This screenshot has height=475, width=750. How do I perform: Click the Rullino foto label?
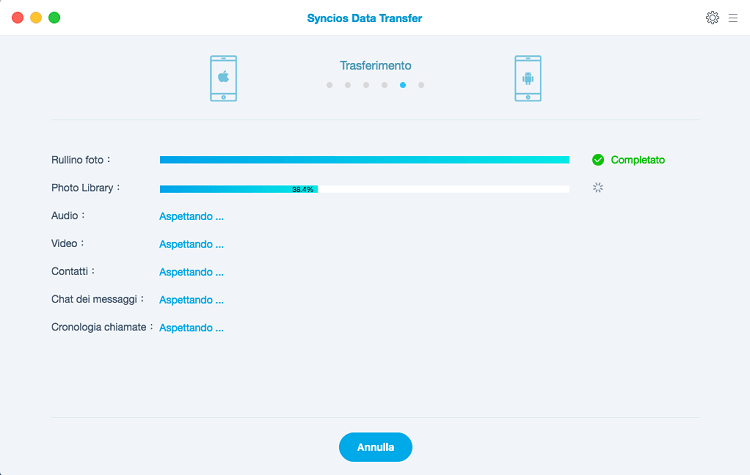tap(80, 160)
